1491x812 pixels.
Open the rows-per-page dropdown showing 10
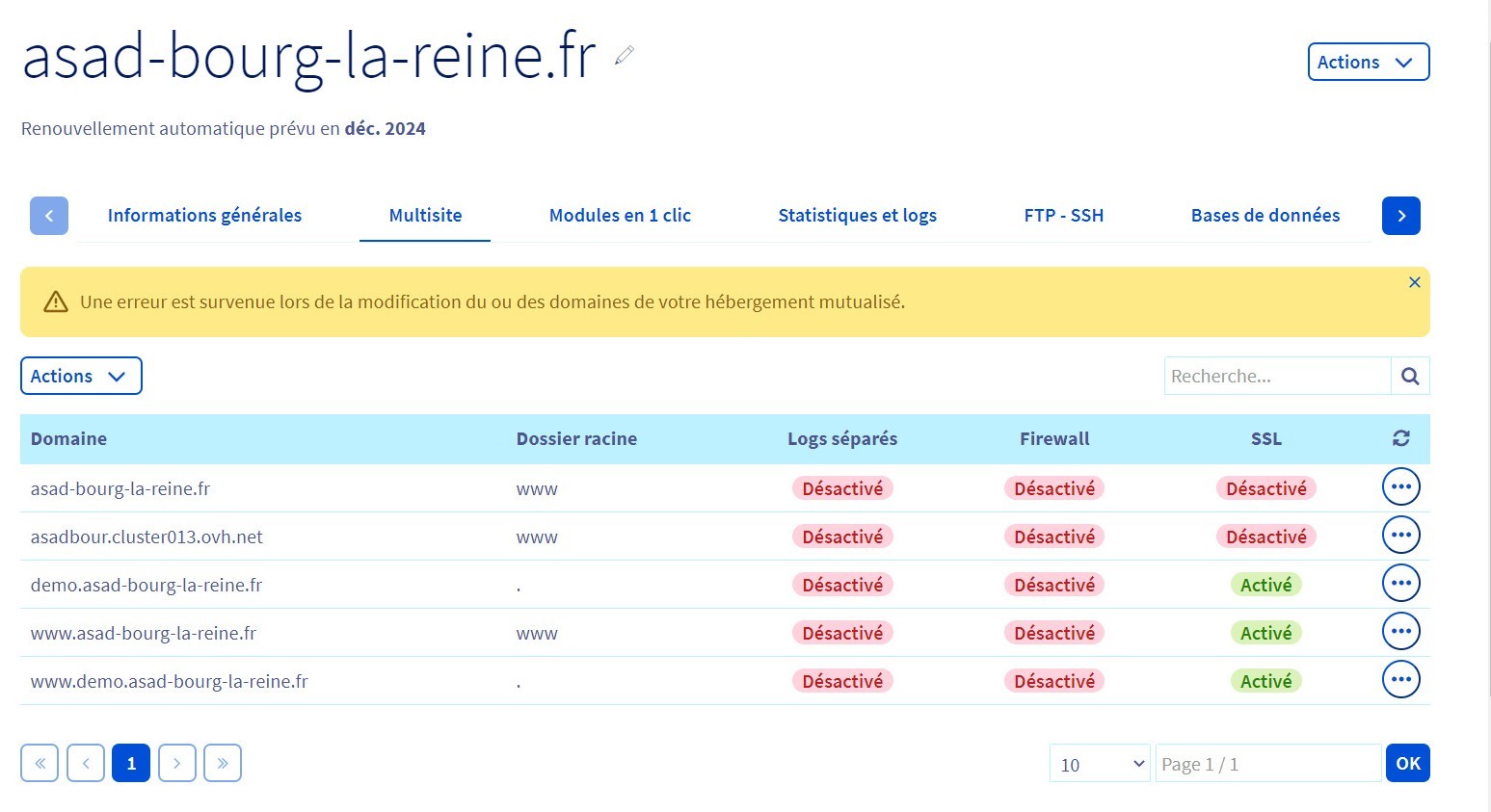pos(1100,764)
